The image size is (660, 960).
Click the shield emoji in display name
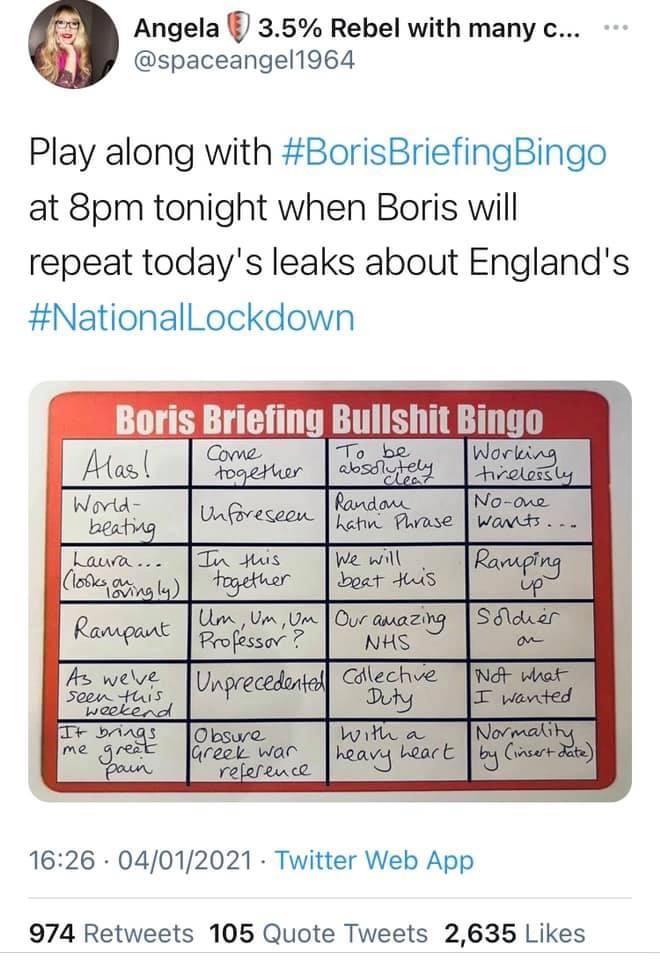[238, 29]
